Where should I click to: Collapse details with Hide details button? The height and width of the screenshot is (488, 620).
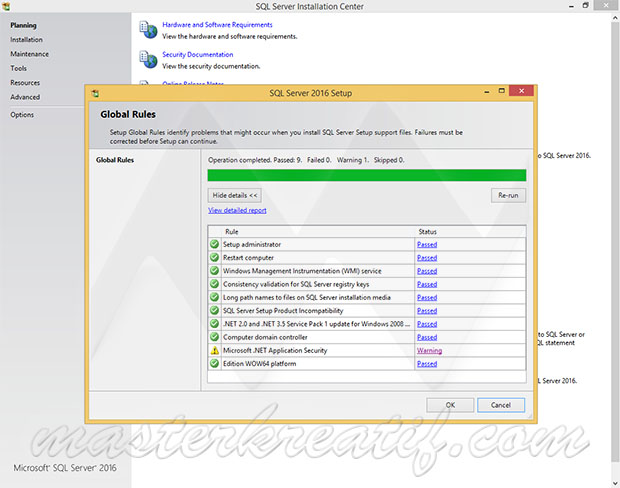pyautogui.click(x=234, y=195)
